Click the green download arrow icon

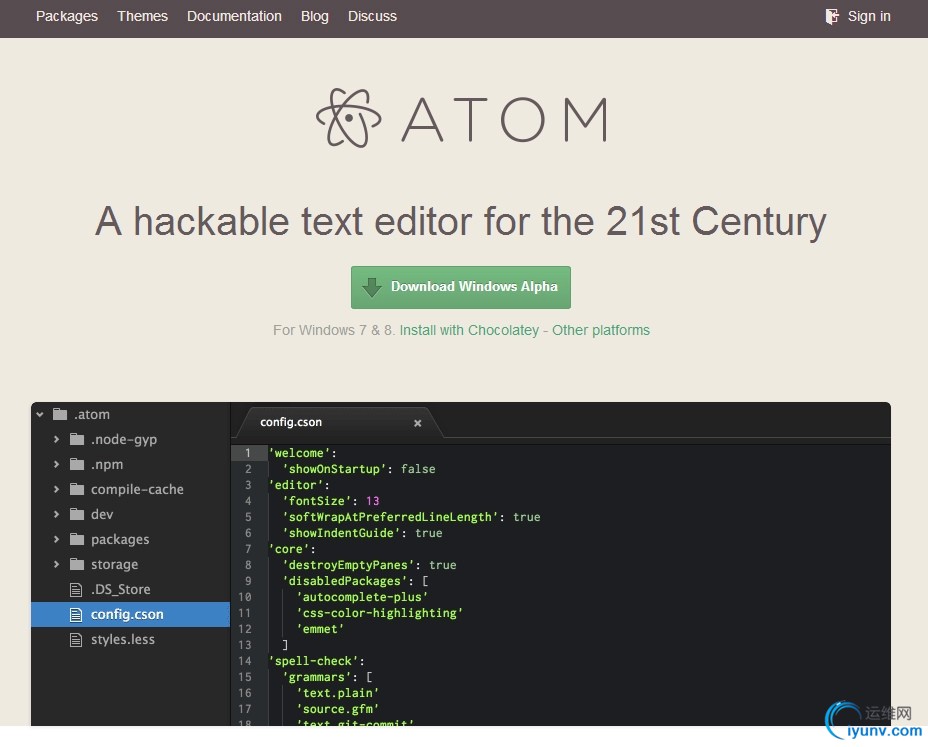372,287
